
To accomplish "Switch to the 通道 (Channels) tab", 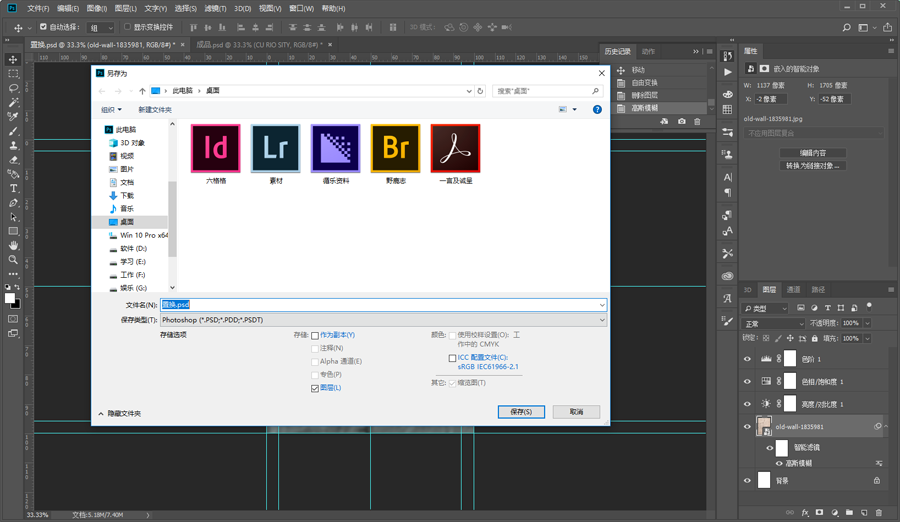I will point(793,290).
